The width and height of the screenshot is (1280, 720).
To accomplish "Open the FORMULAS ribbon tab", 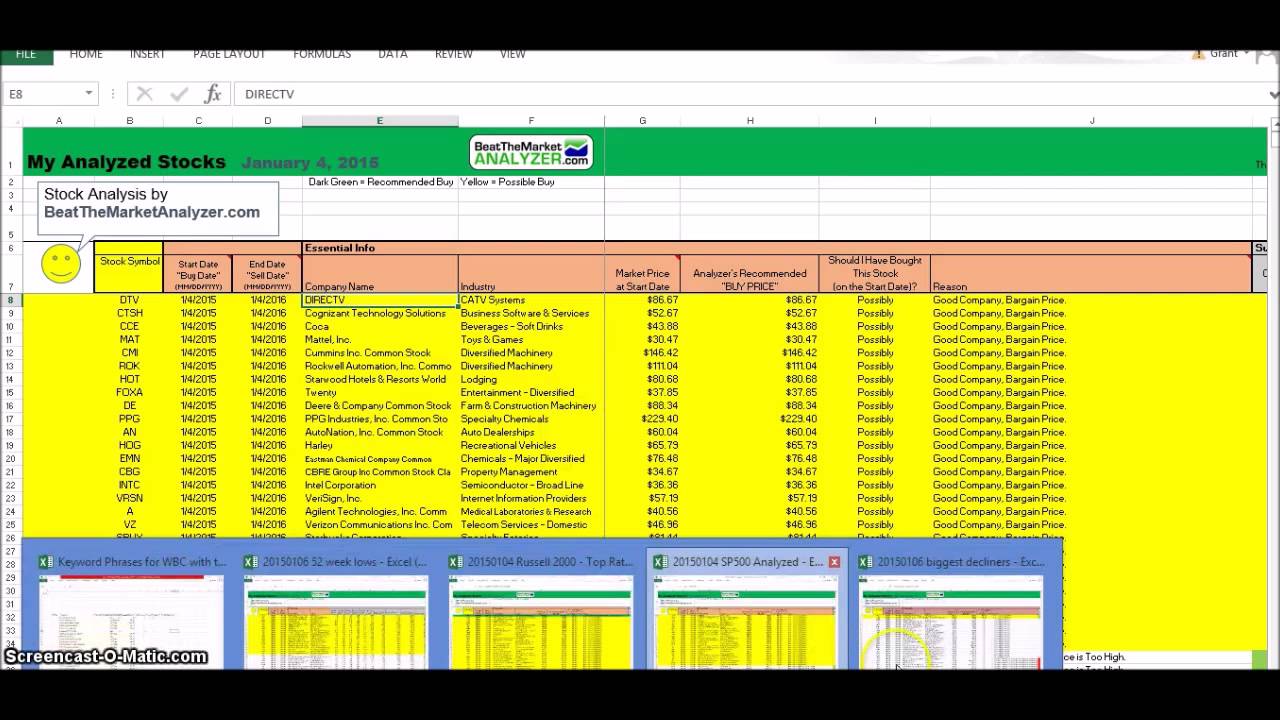I will coord(322,54).
